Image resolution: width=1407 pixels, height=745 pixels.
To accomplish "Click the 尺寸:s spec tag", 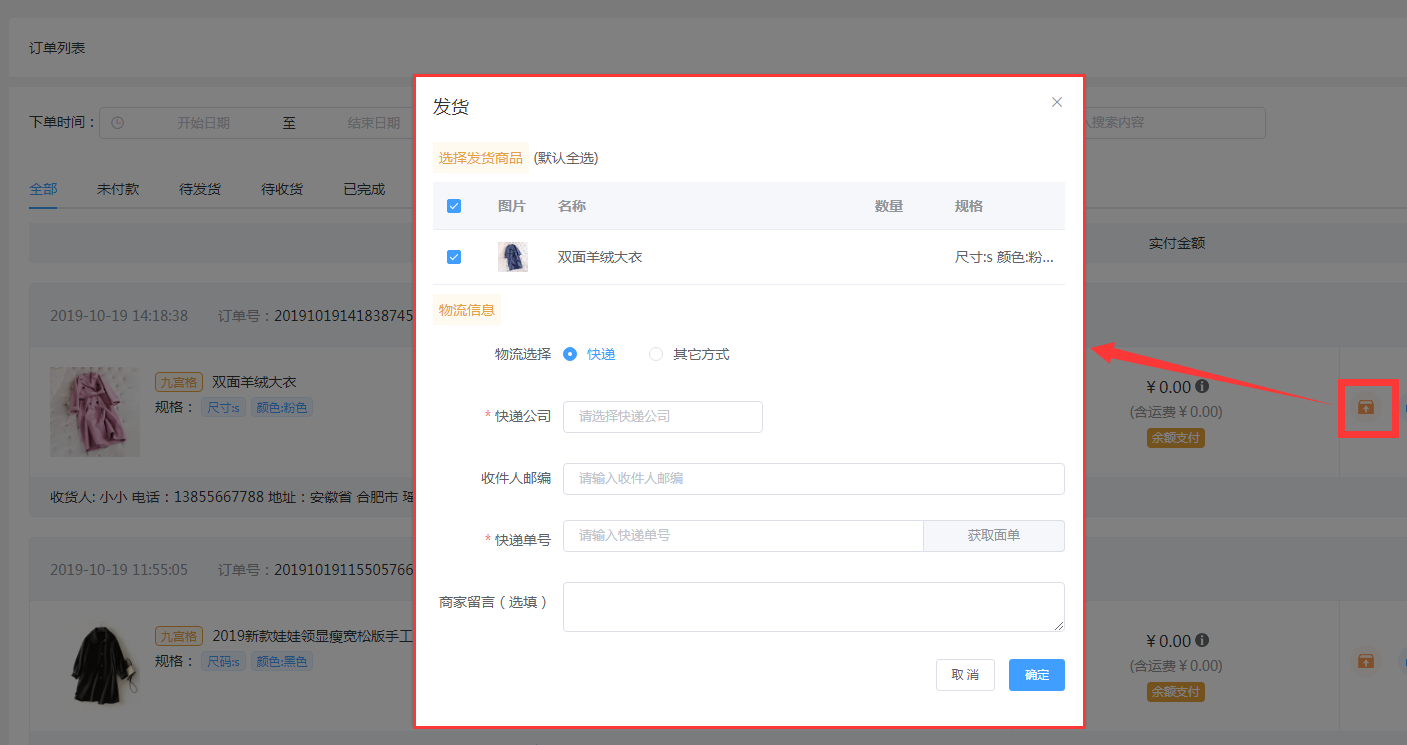I will [x=223, y=407].
